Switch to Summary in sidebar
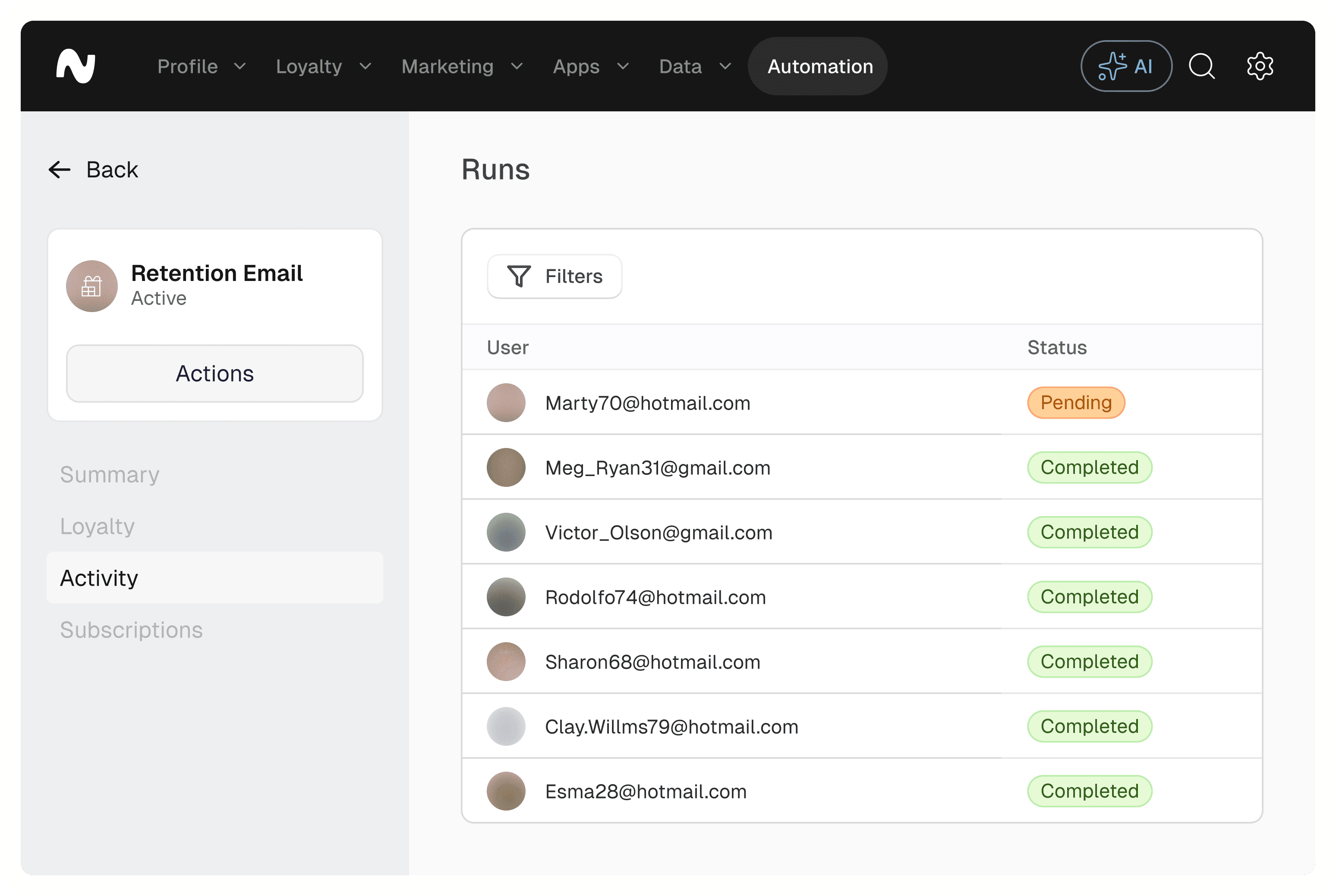Viewport: 1336px width, 896px height. click(x=110, y=474)
